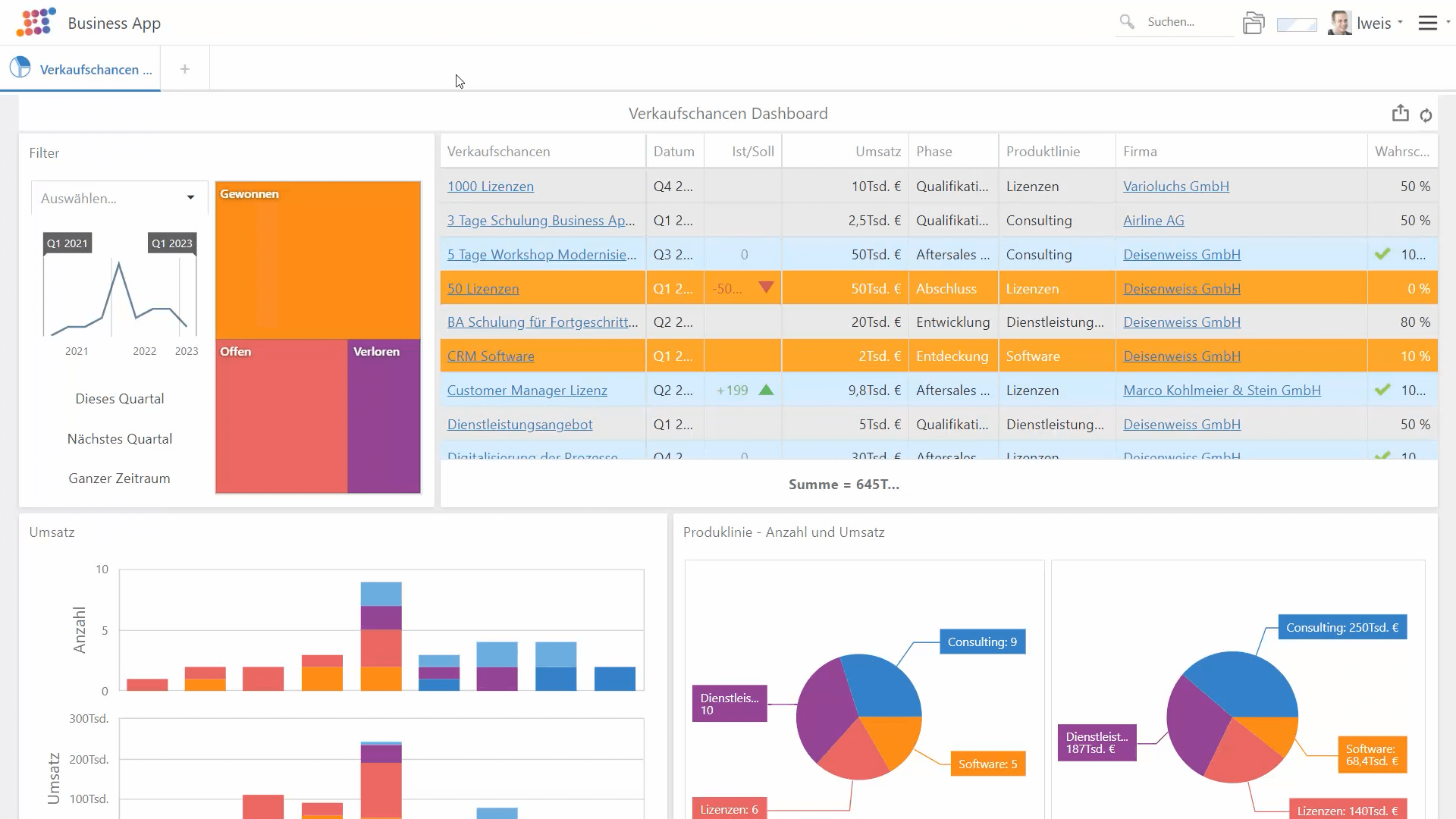Select the Nächstes Quartal filter option
The width and height of the screenshot is (1456, 819).
tap(119, 439)
